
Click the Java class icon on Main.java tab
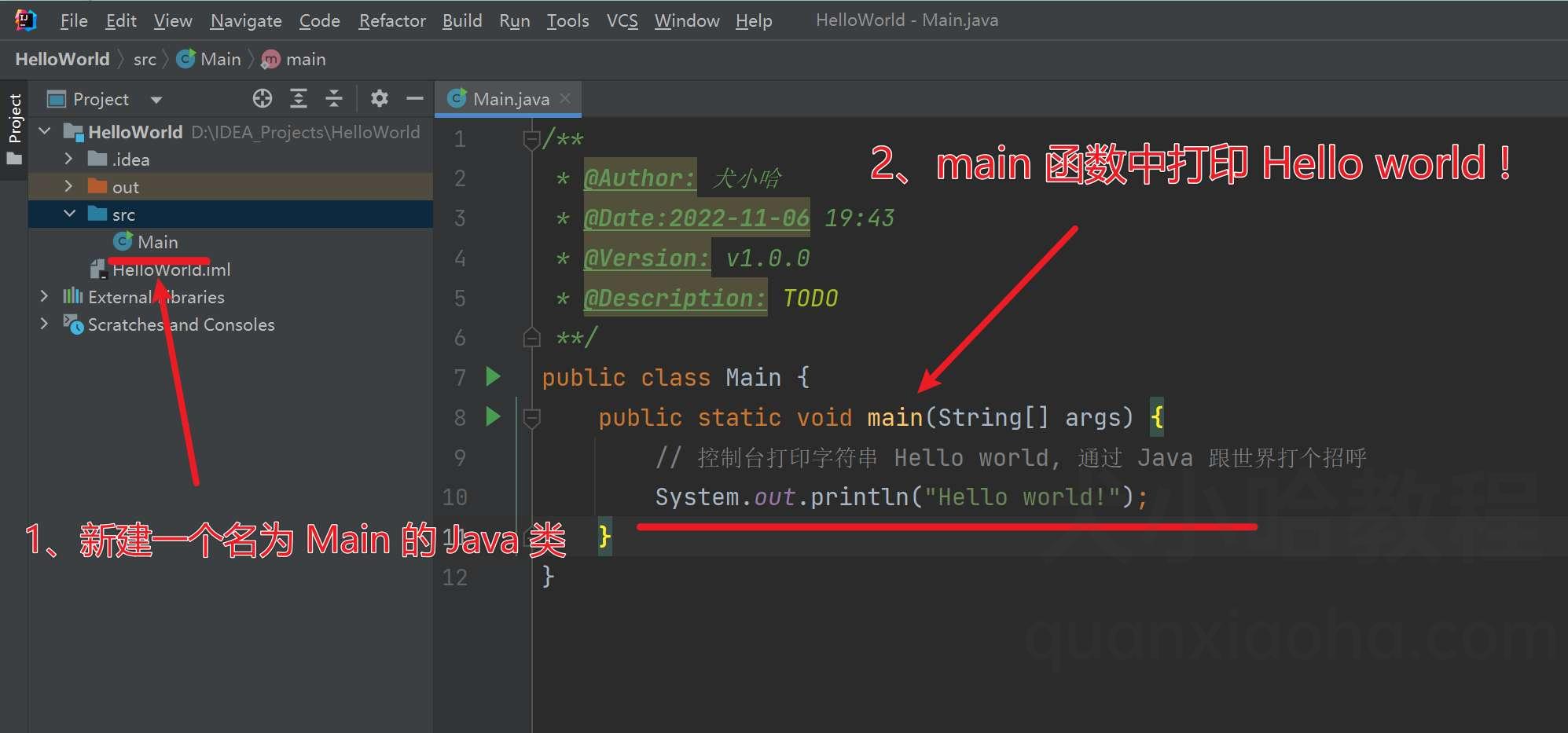click(457, 98)
